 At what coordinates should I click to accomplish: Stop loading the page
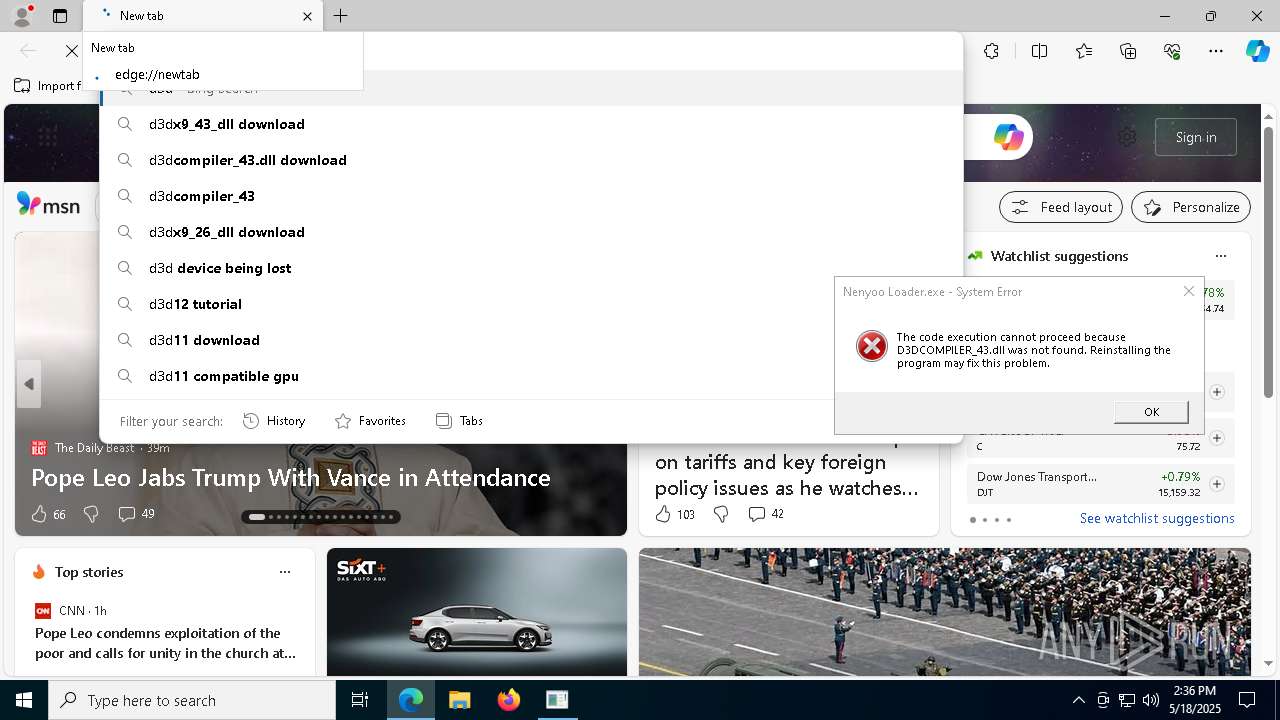coord(71,51)
